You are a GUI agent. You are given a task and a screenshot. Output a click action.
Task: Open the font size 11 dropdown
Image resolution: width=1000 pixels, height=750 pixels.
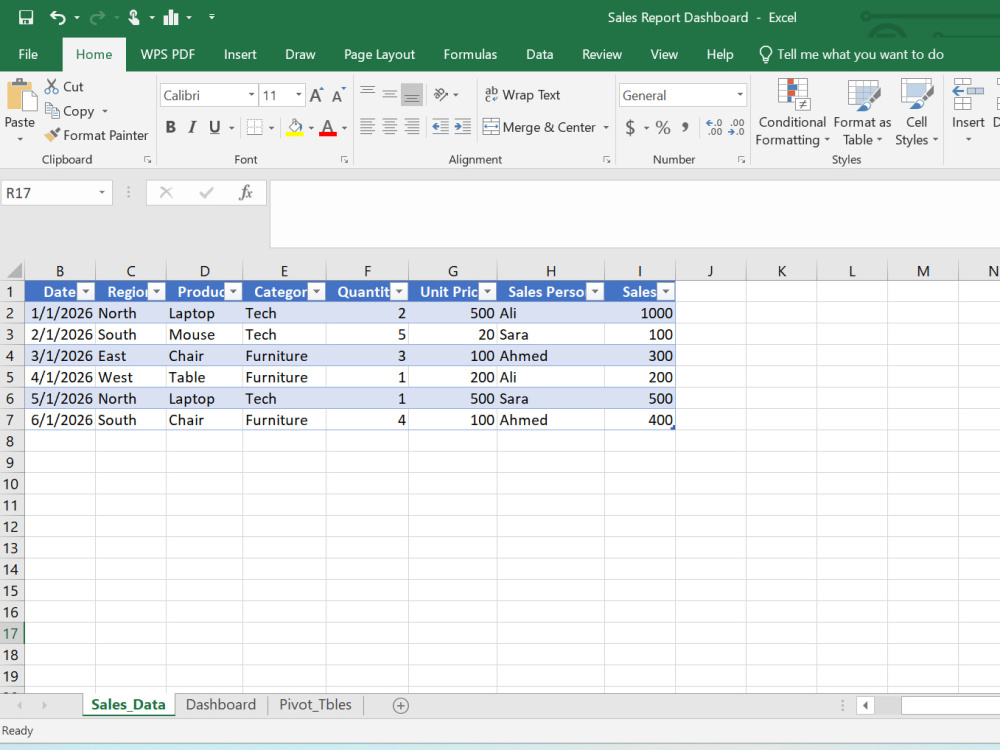pyautogui.click(x=298, y=95)
